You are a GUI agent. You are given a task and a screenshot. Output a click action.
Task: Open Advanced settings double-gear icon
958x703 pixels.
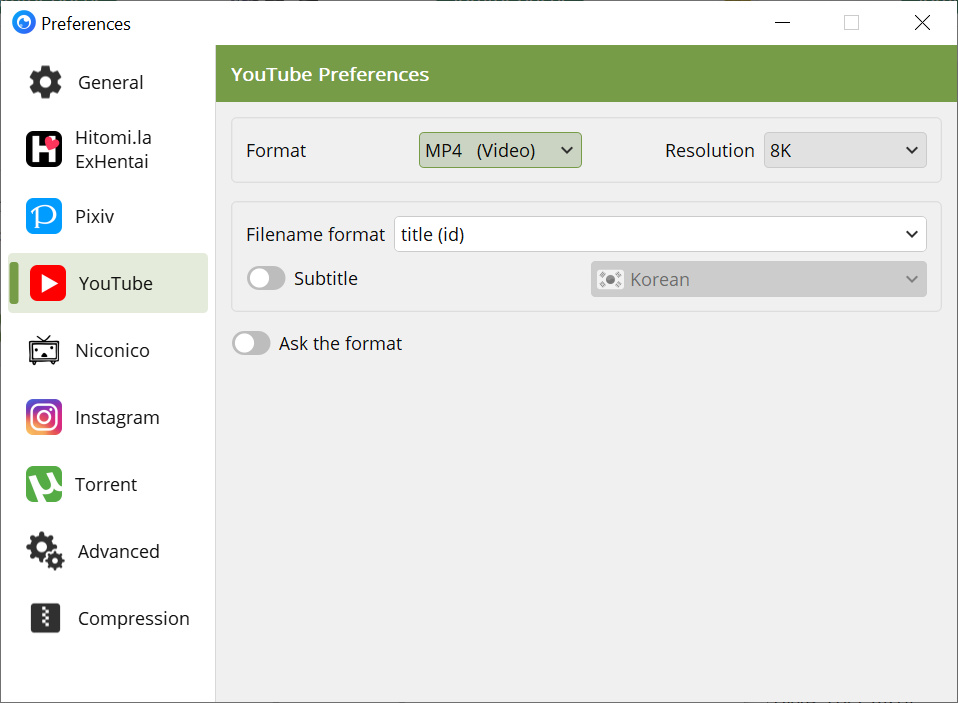(x=45, y=551)
